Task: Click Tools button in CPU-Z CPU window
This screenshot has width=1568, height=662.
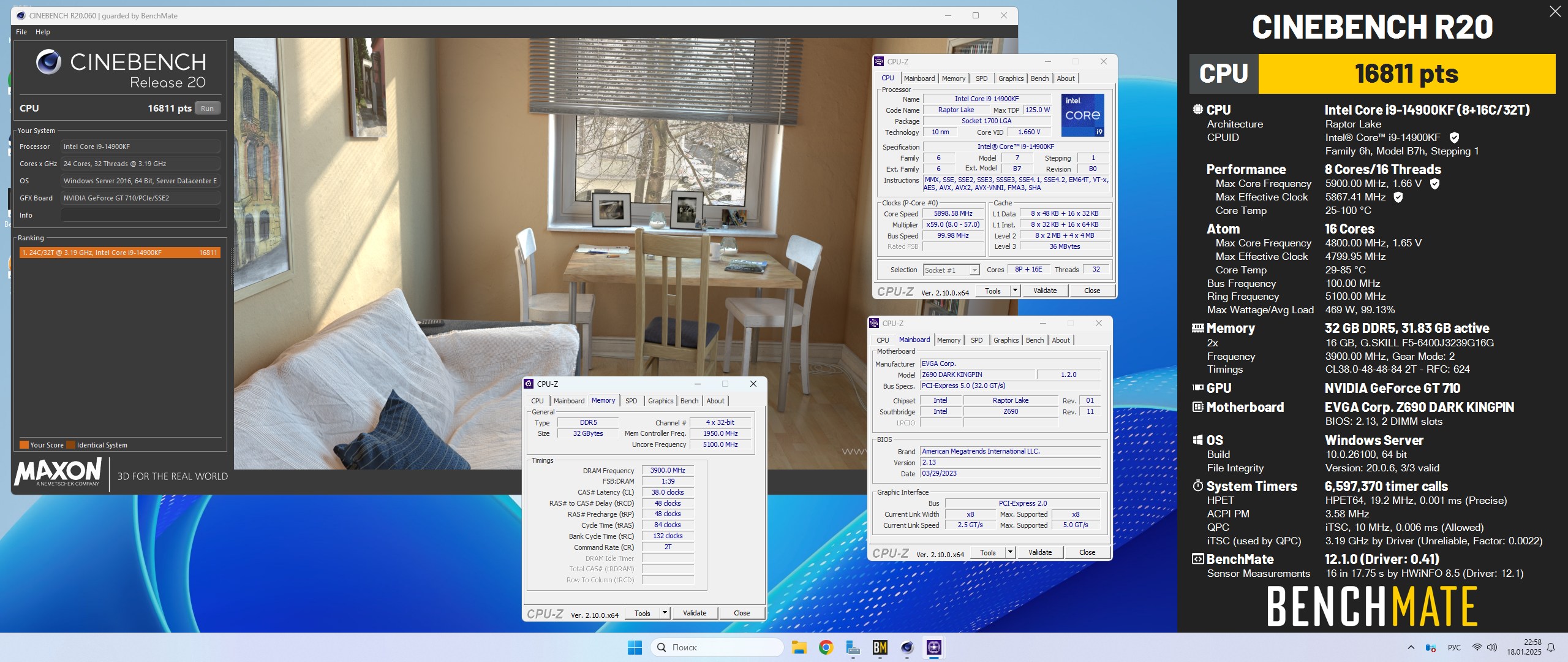Action: [x=993, y=291]
